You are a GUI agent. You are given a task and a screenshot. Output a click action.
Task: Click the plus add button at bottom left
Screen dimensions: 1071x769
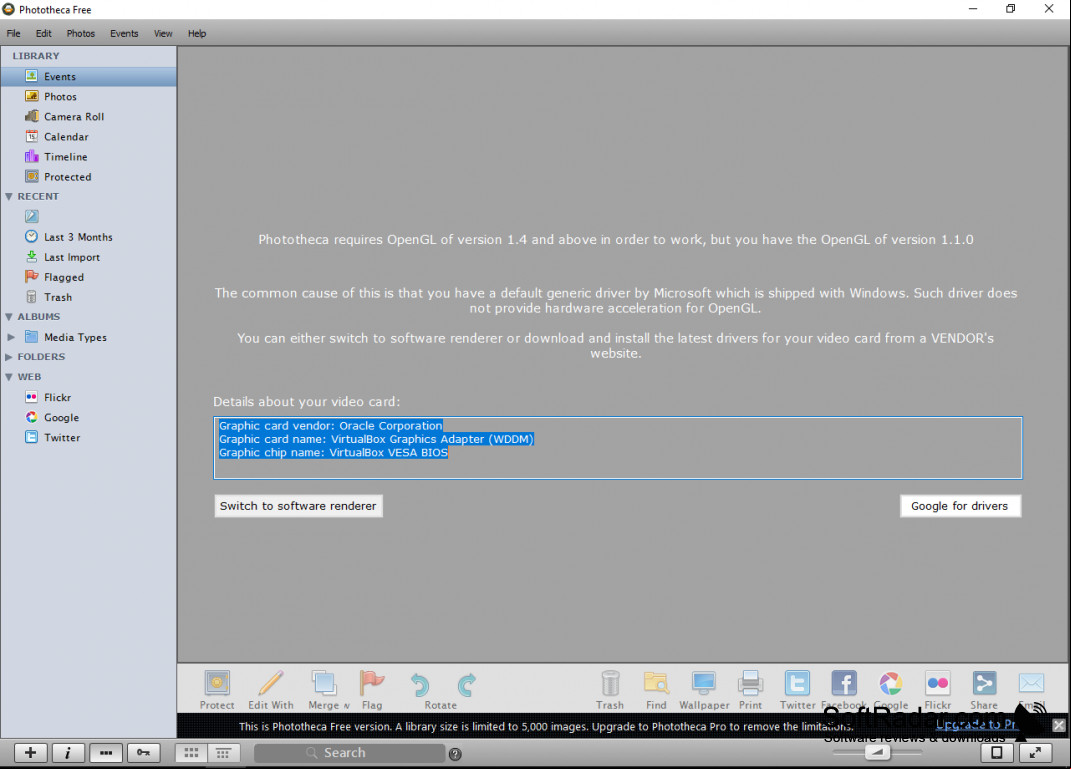pyautogui.click(x=31, y=753)
